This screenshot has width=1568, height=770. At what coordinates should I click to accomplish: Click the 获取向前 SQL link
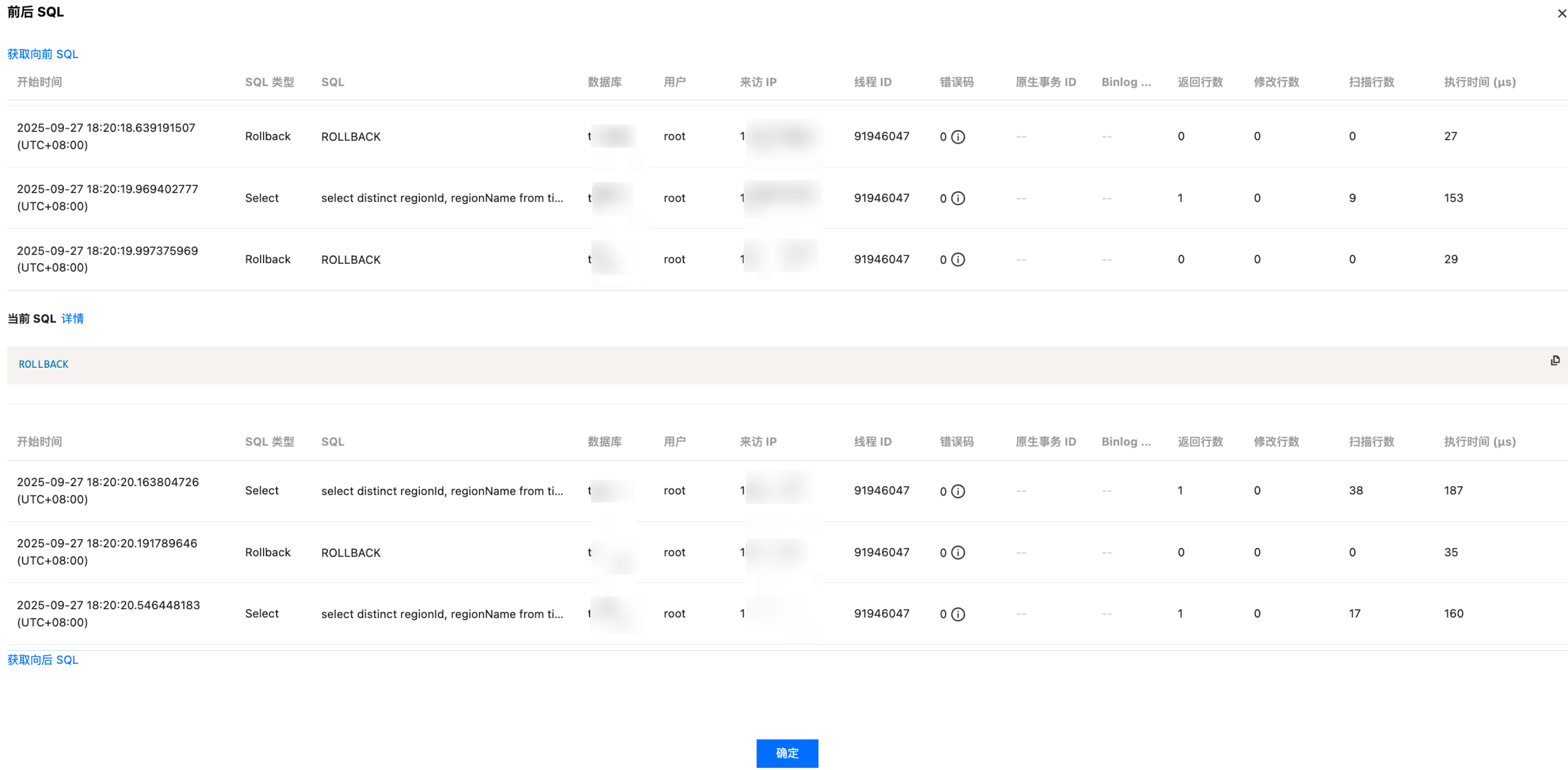coord(43,54)
